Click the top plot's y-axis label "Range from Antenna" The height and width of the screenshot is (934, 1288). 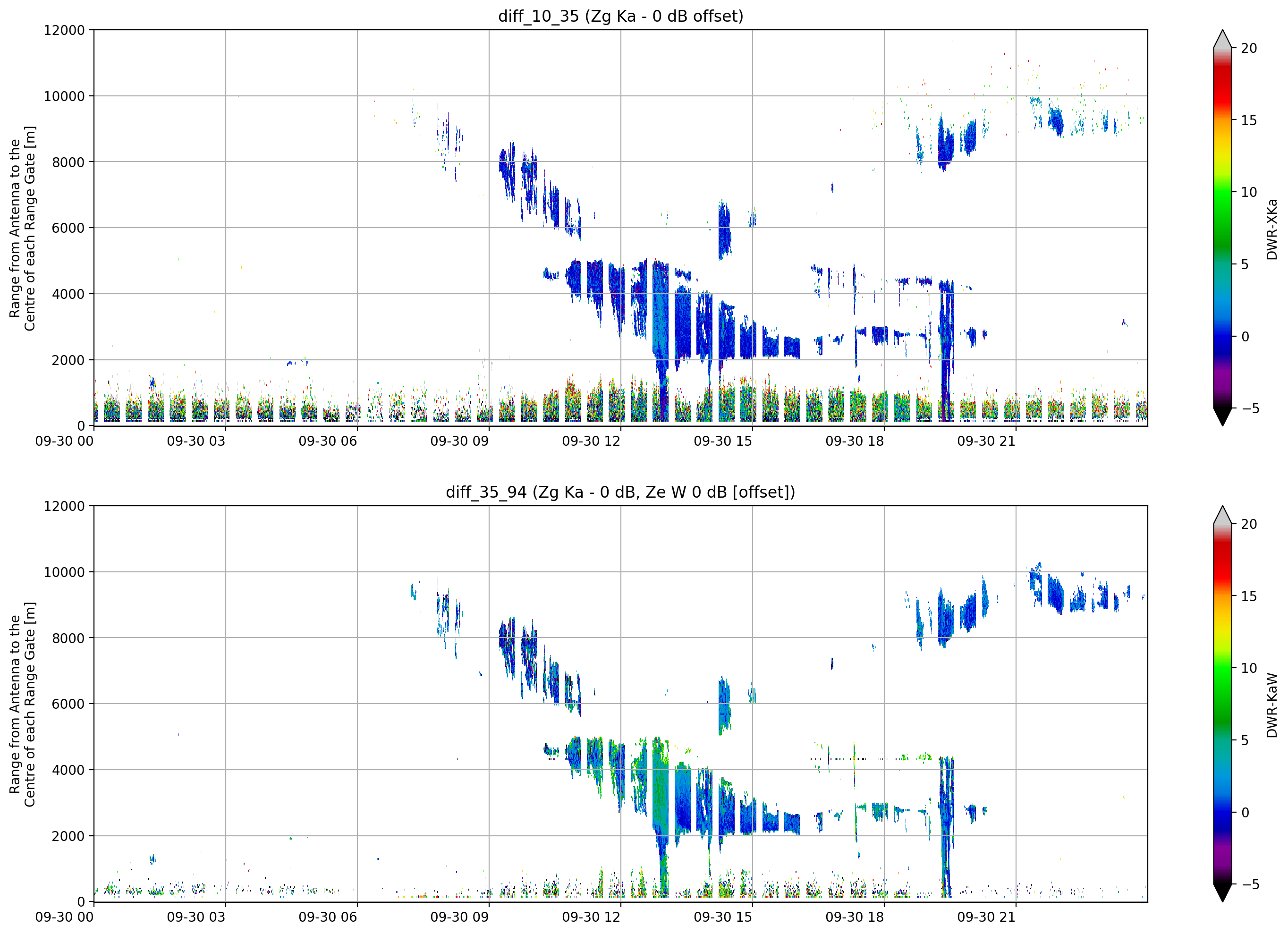[22, 229]
